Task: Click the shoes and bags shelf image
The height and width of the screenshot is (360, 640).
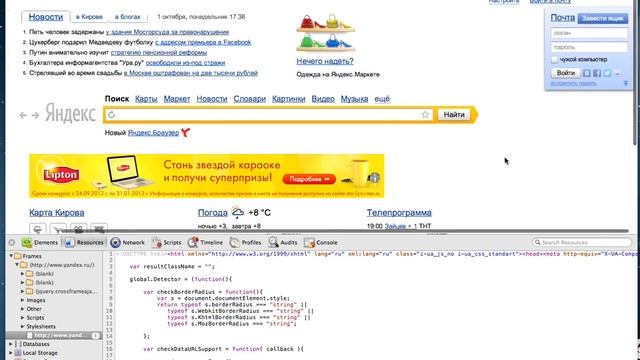Action: [326, 33]
